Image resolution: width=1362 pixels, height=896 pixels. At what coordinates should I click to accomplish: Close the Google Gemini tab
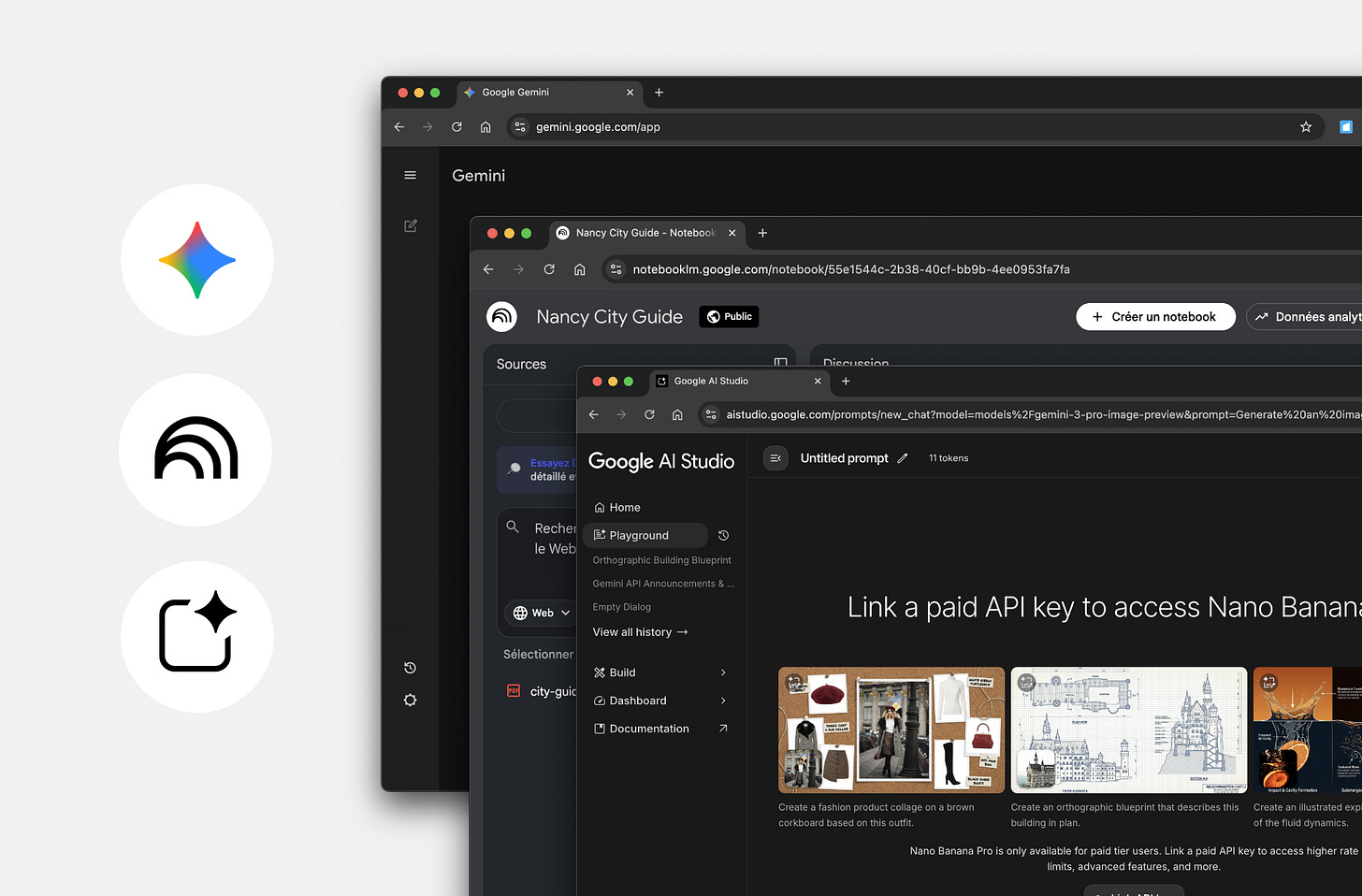tap(630, 93)
